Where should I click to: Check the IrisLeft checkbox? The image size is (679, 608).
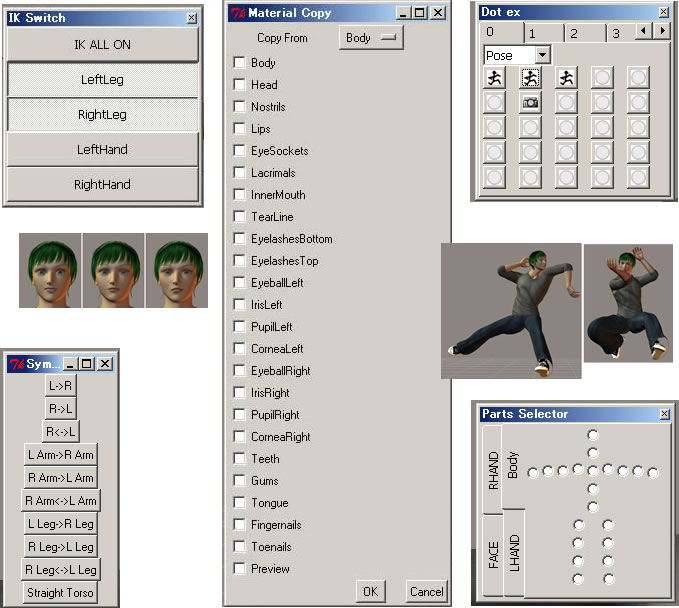point(239,304)
